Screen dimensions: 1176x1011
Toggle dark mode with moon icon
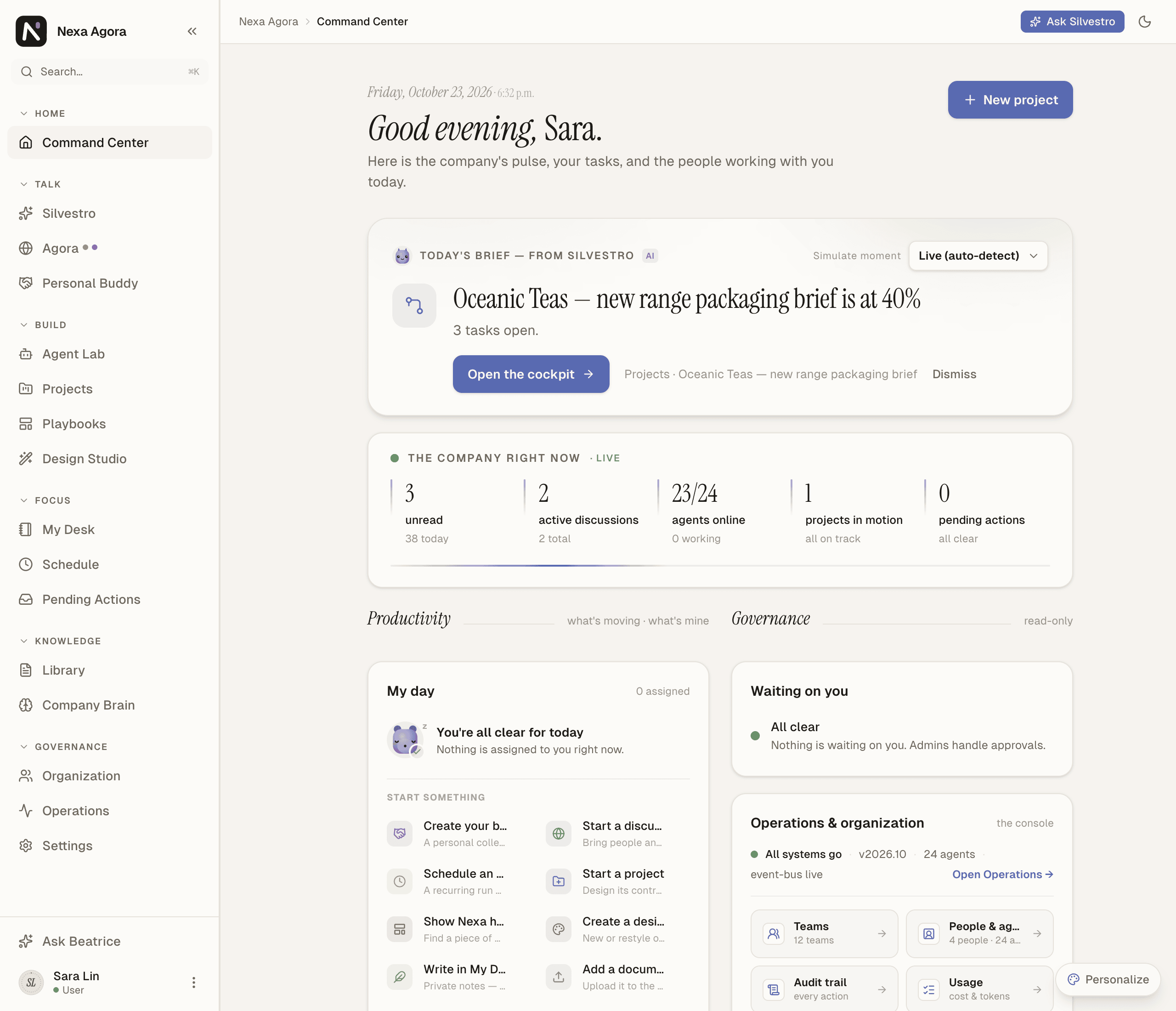[x=1145, y=22]
